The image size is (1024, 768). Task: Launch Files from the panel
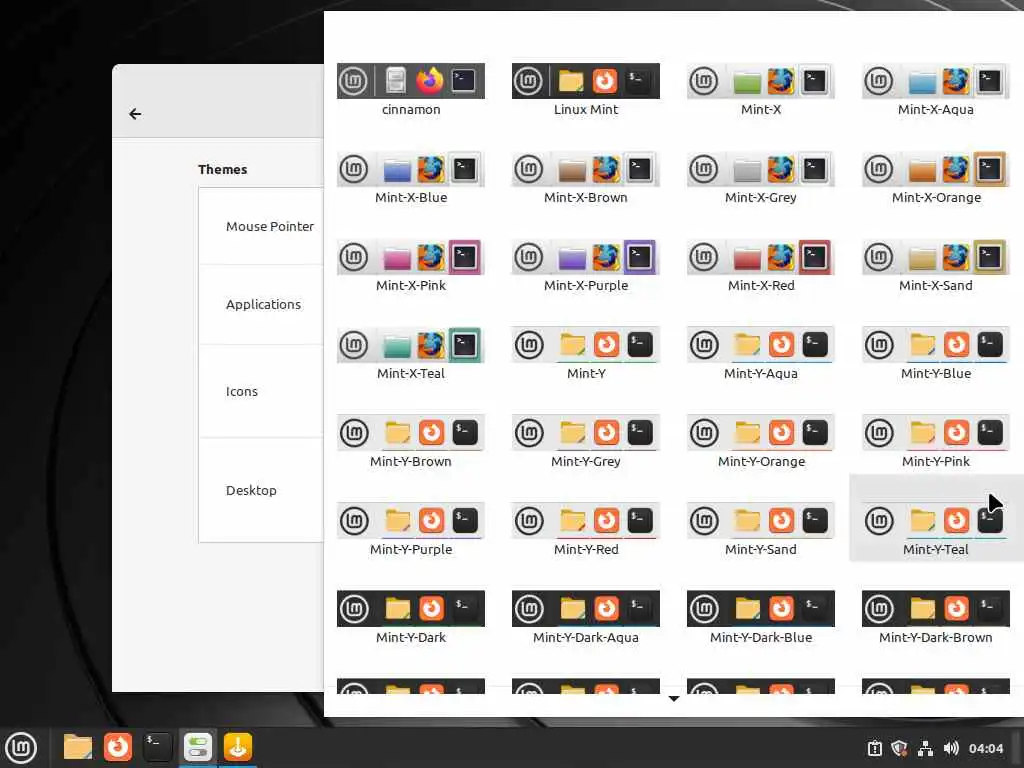[77, 747]
